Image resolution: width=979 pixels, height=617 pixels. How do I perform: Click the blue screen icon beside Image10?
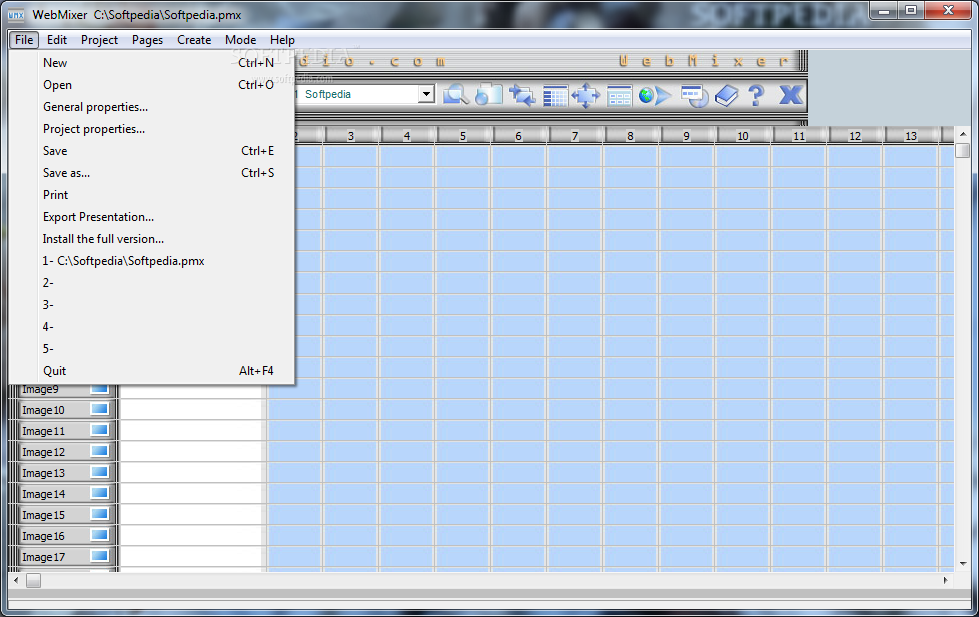pyautogui.click(x=100, y=409)
